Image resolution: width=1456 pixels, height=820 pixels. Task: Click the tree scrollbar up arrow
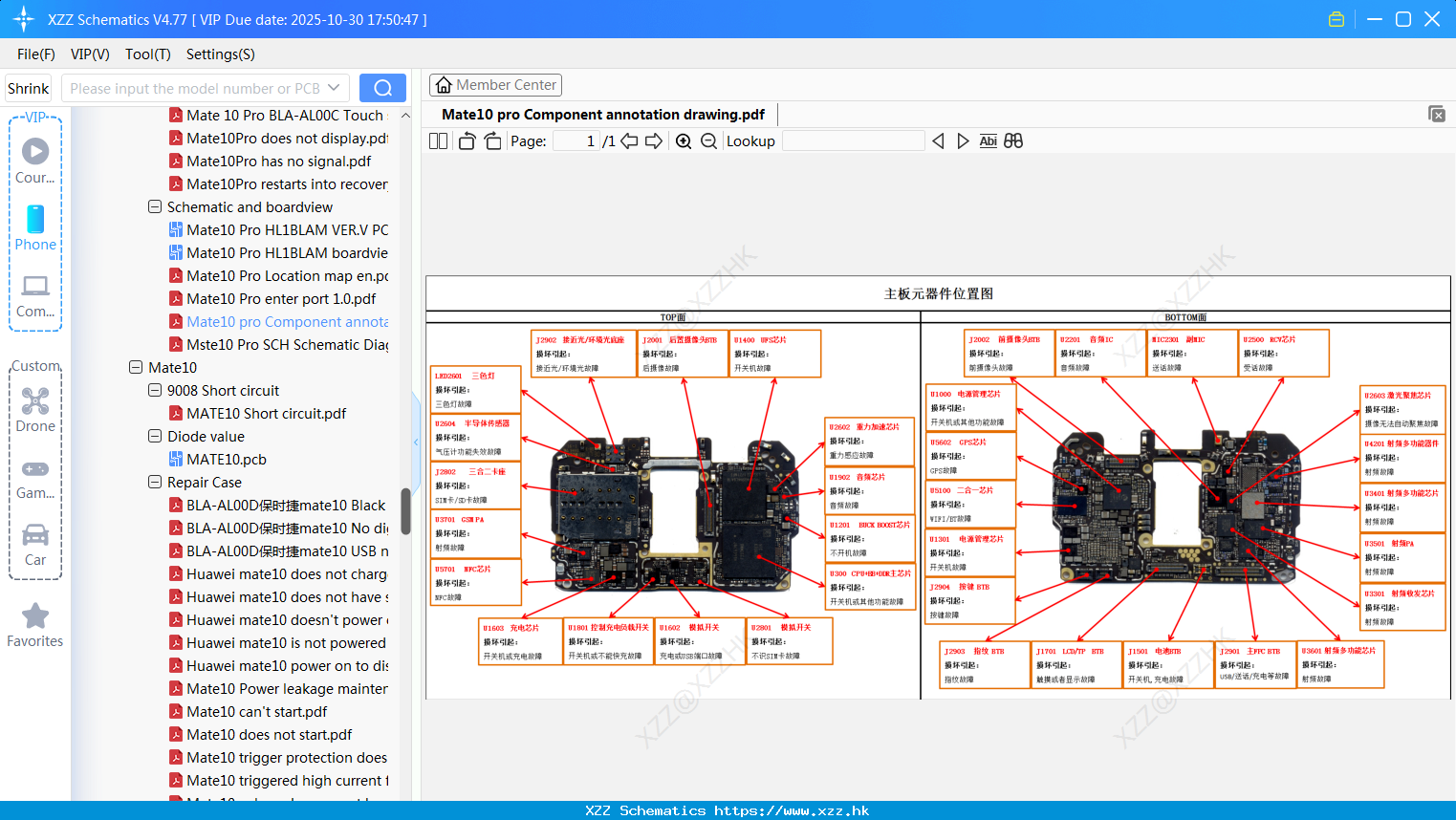pyautogui.click(x=405, y=116)
